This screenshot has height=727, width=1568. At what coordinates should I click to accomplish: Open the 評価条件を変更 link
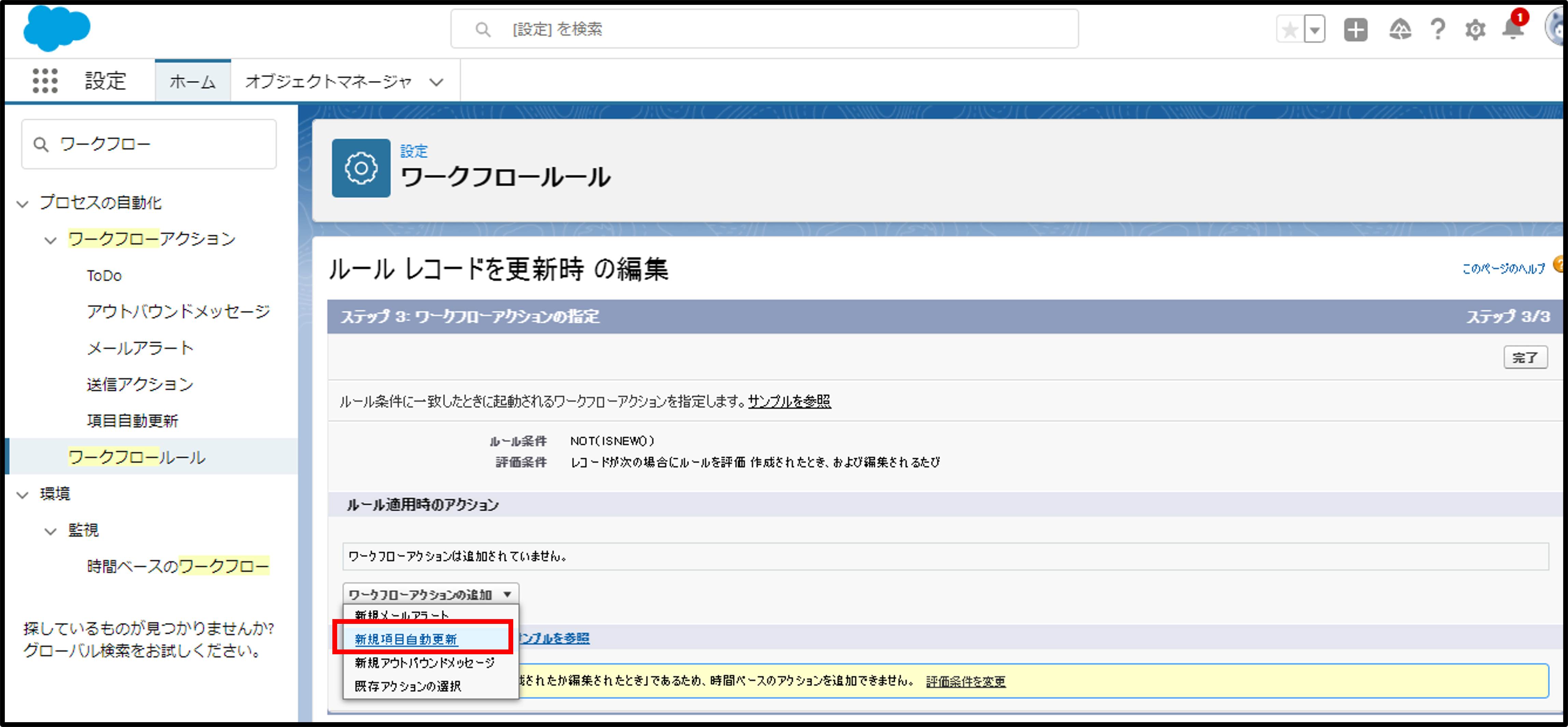coord(965,681)
